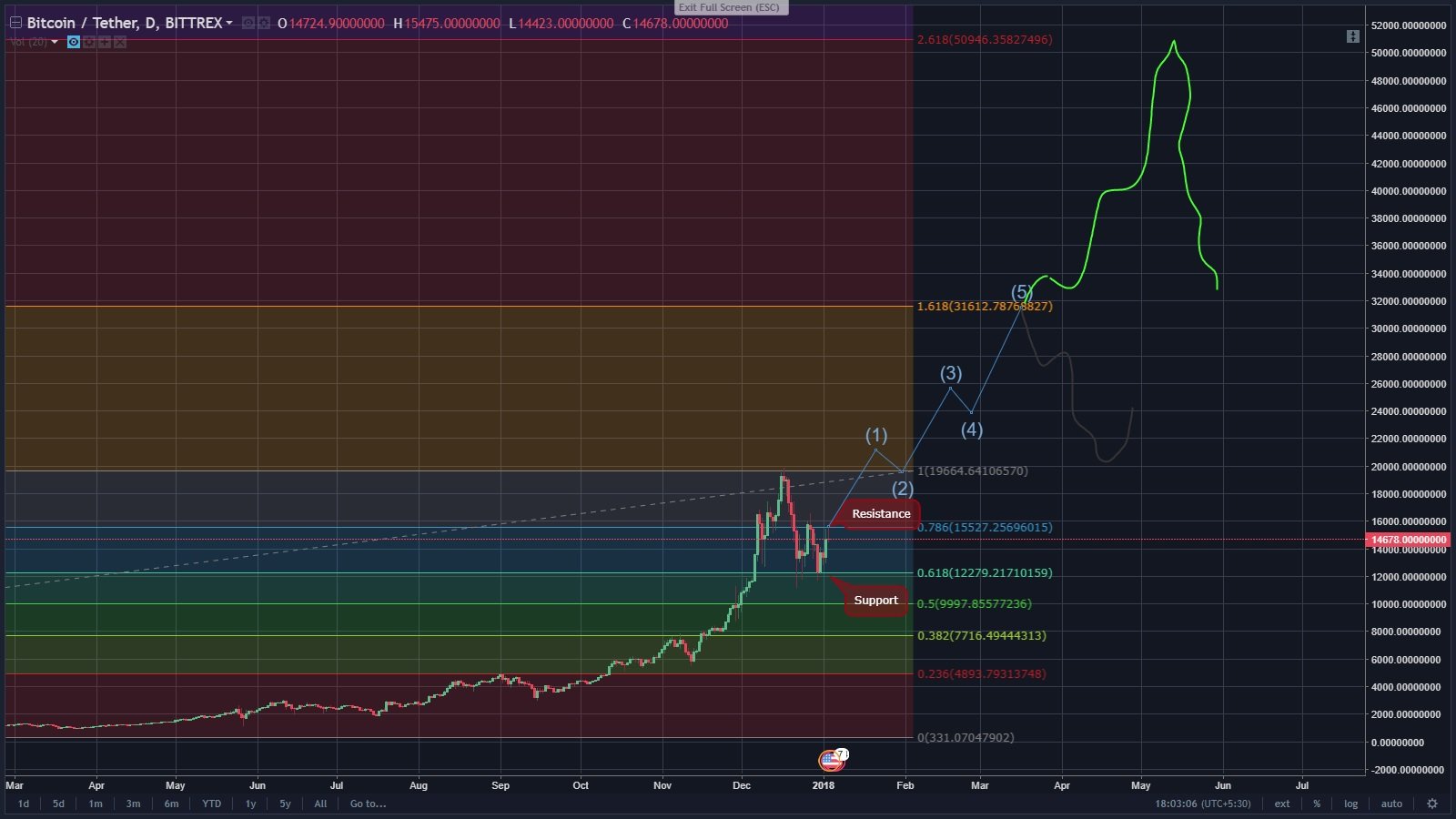Enable logarithmic scale via the log button
The width and height of the screenshot is (1456, 819).
(x=1350, y=804)
